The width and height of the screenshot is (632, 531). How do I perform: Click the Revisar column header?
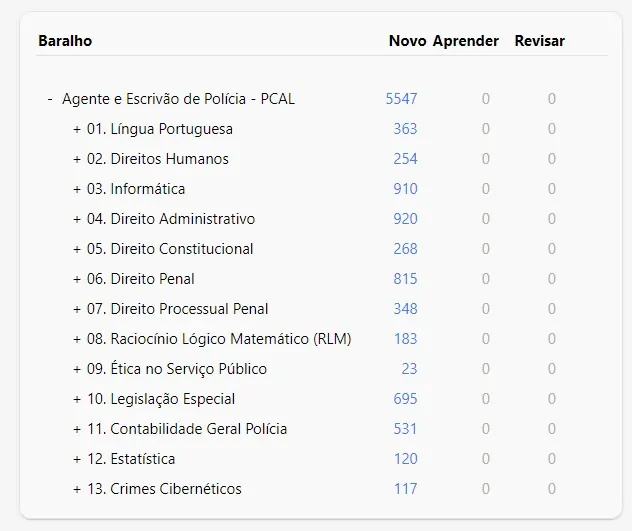coord(539,41)
